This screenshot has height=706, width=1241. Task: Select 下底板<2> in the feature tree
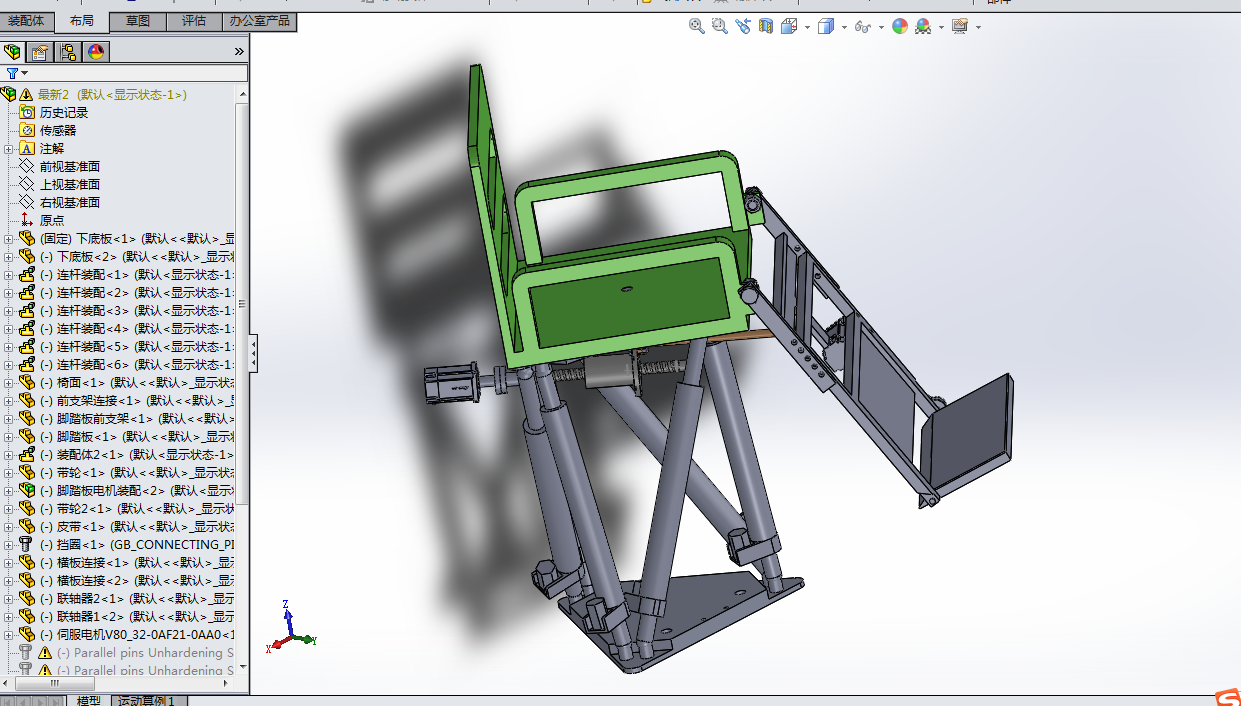137,257
